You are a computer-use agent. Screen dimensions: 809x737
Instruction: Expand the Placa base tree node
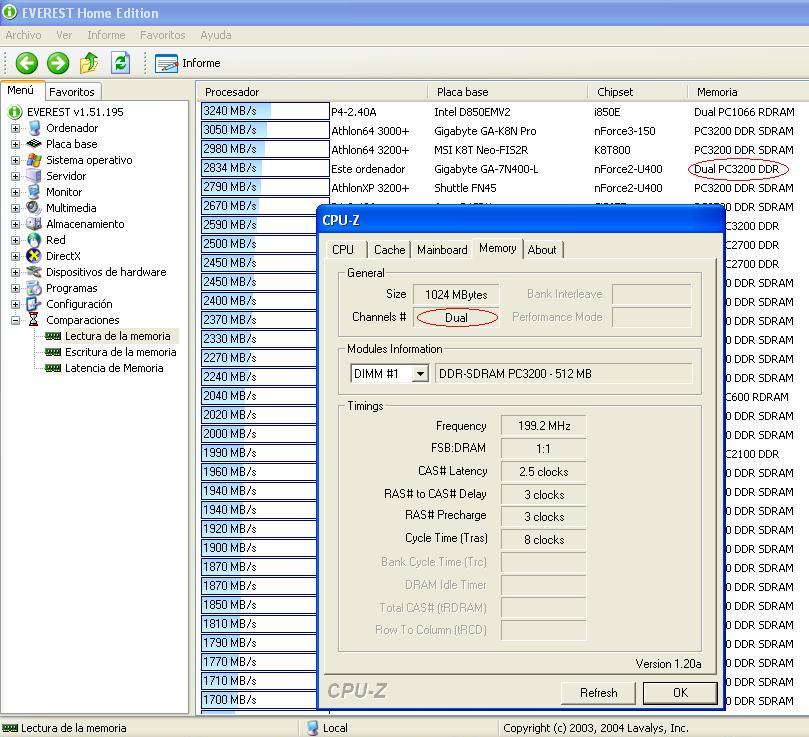(x=15, y=144)
